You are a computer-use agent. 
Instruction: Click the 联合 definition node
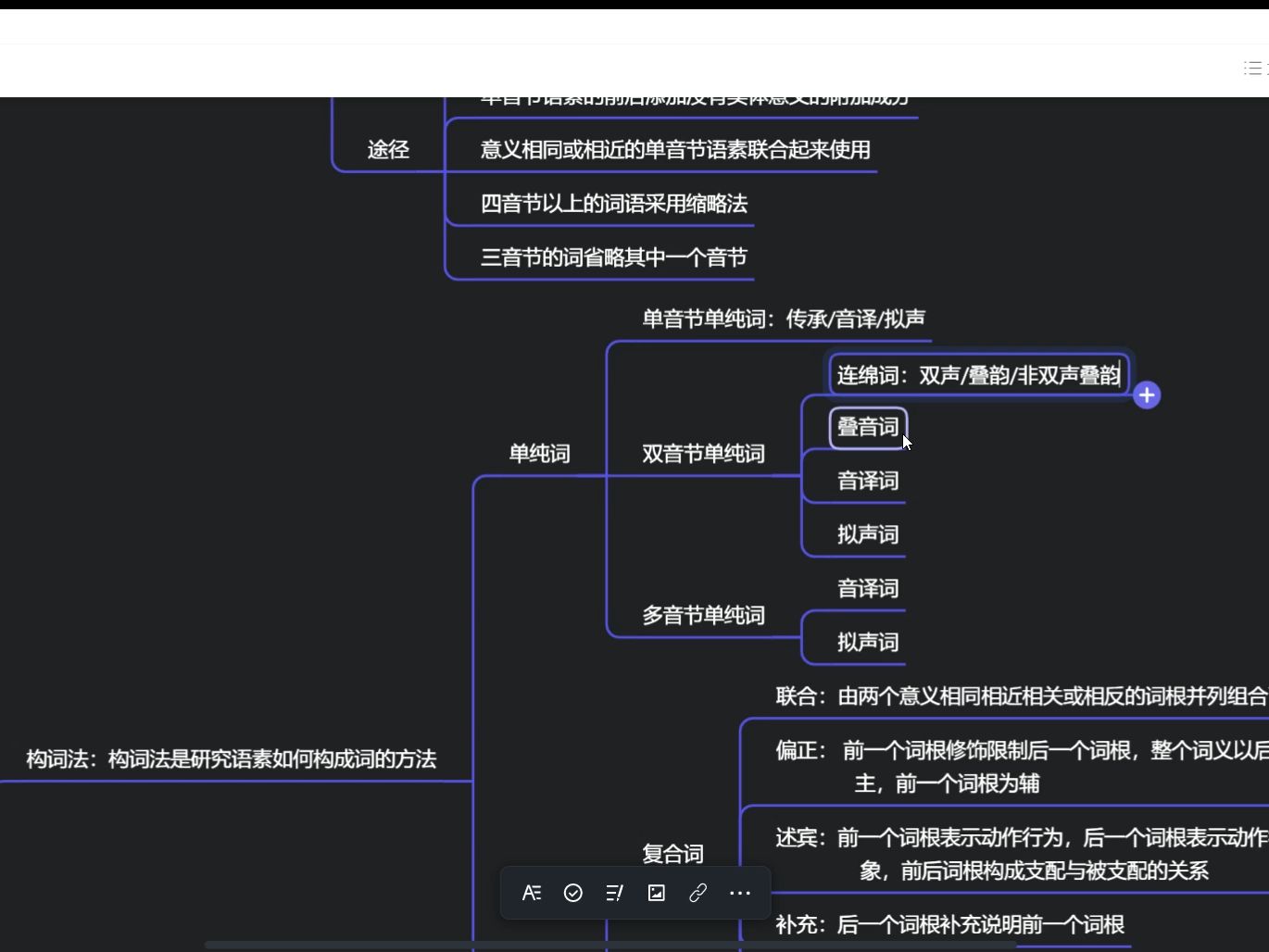(1021, 695)
